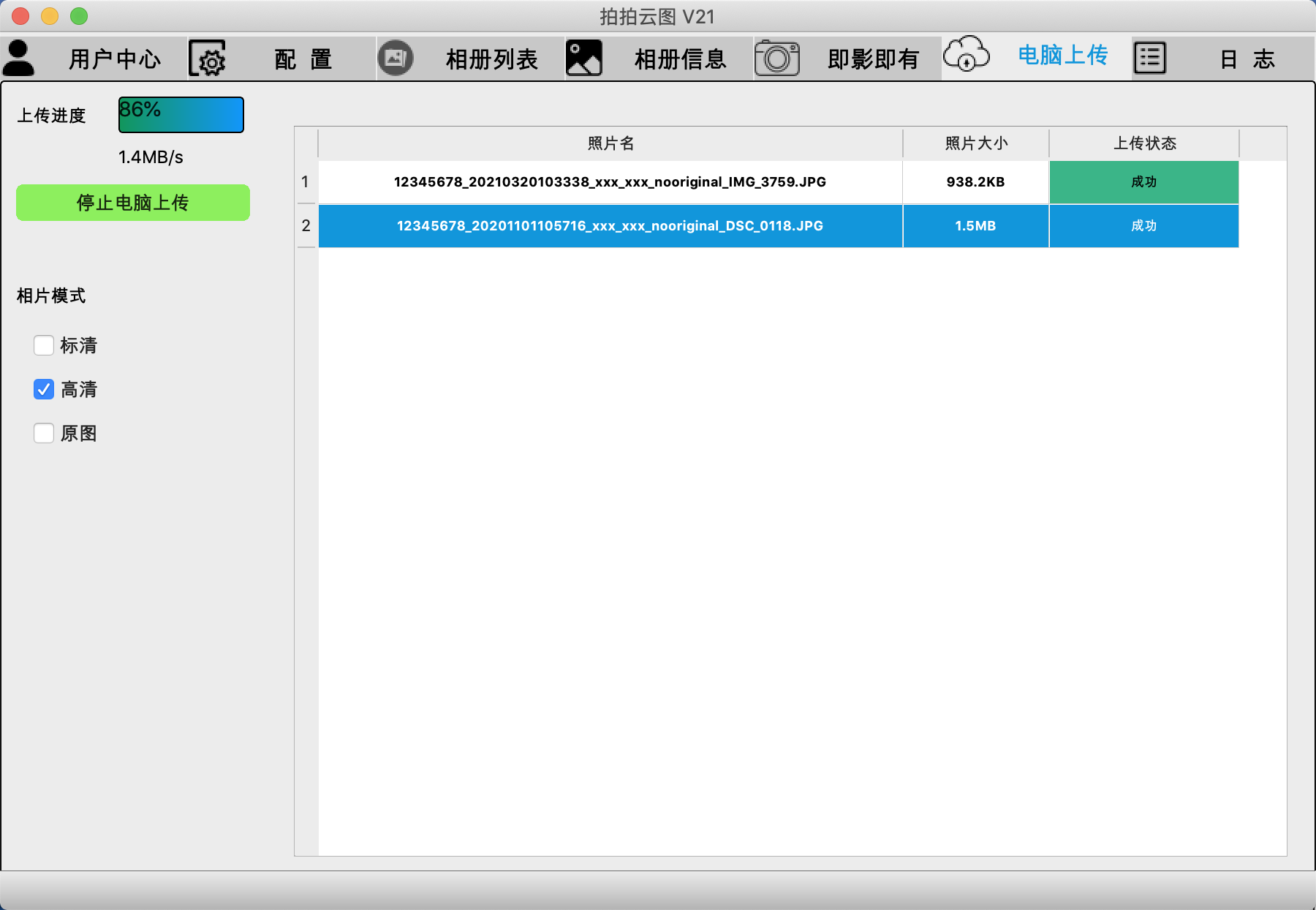The width and height of the screenshot is (1316, 910).
Task: Click the upload progress bar at 86%
Action: [x=181, y=115]
